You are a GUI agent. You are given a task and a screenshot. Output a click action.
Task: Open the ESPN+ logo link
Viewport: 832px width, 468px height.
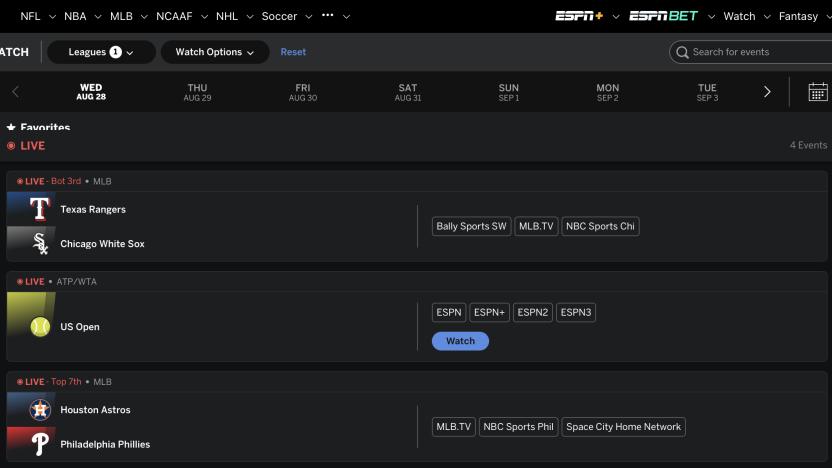(x=580, y=16)
